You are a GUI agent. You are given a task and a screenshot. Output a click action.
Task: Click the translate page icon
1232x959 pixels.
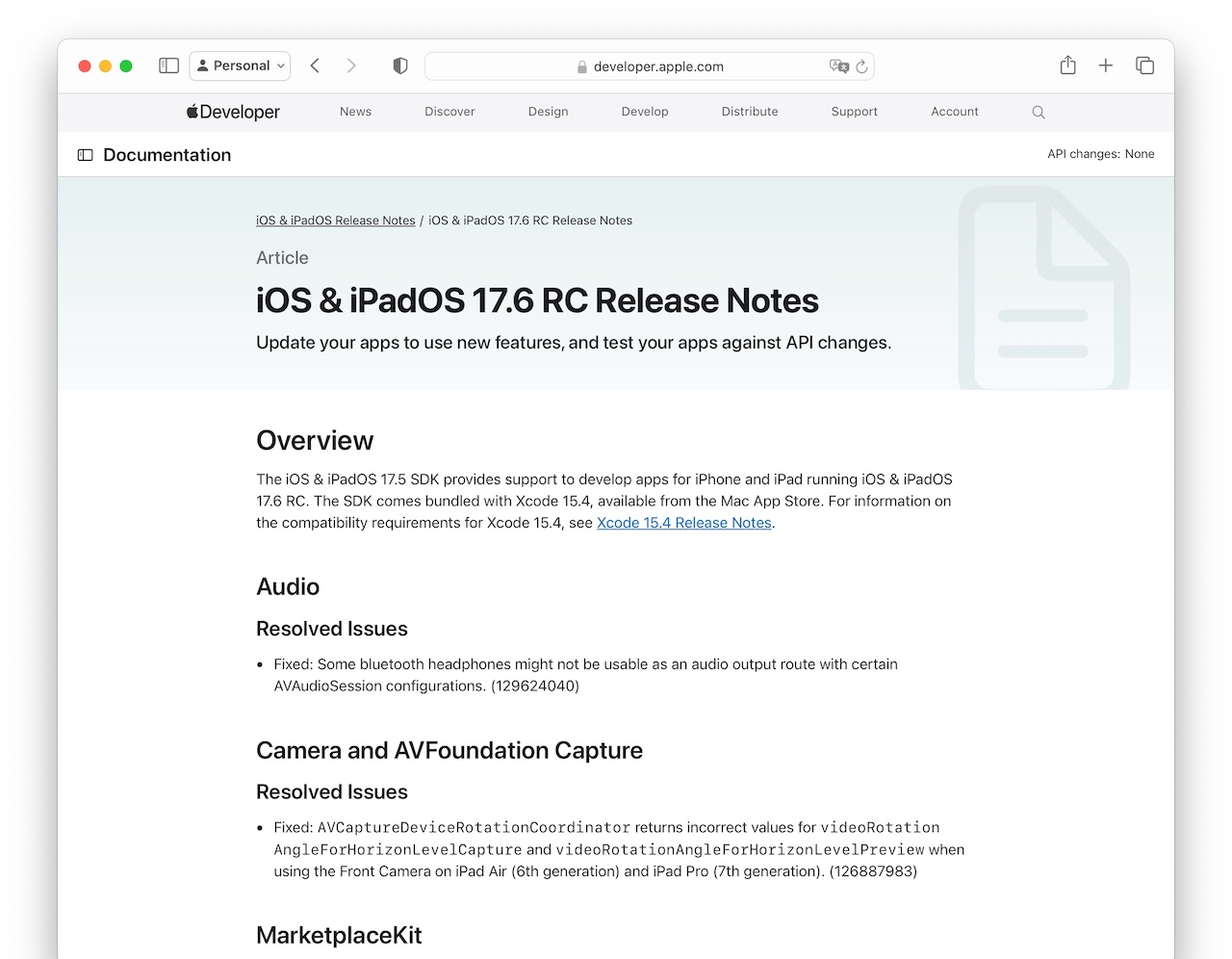click(x=838, y=65)
